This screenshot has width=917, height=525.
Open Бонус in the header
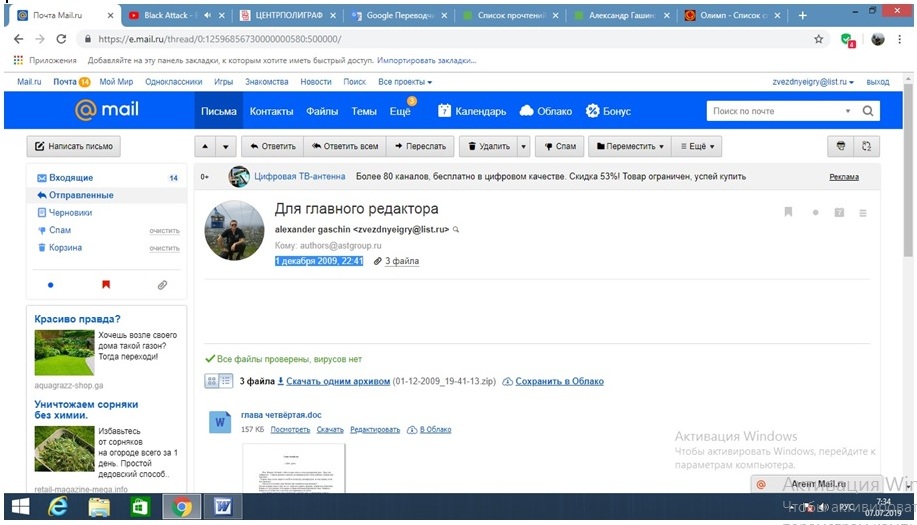tap(608, 111)
